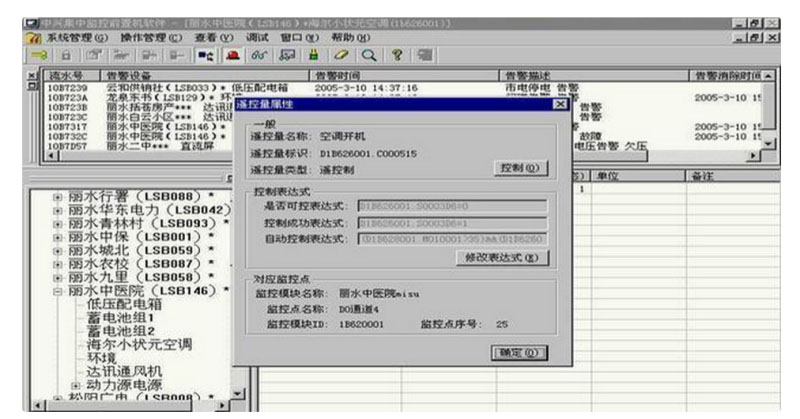Select 海尔小状元空调 in device tree
Screen dimensions: 800x419
click(140, 345)
